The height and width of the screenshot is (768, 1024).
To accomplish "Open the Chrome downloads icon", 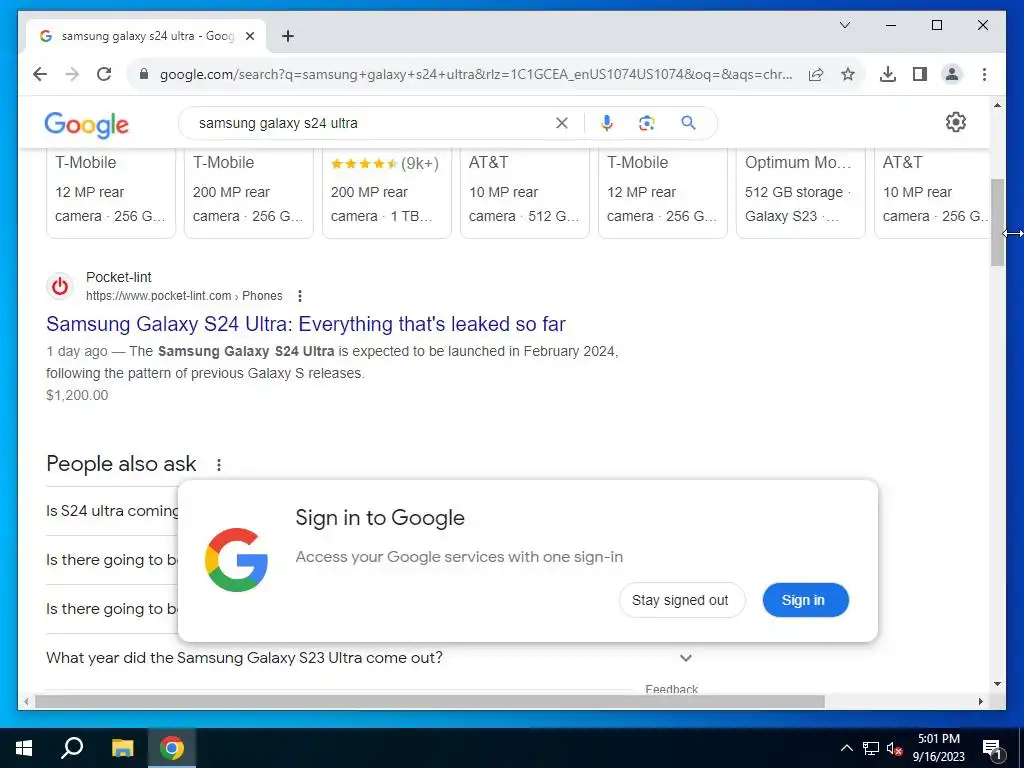I will click(888, 74).
